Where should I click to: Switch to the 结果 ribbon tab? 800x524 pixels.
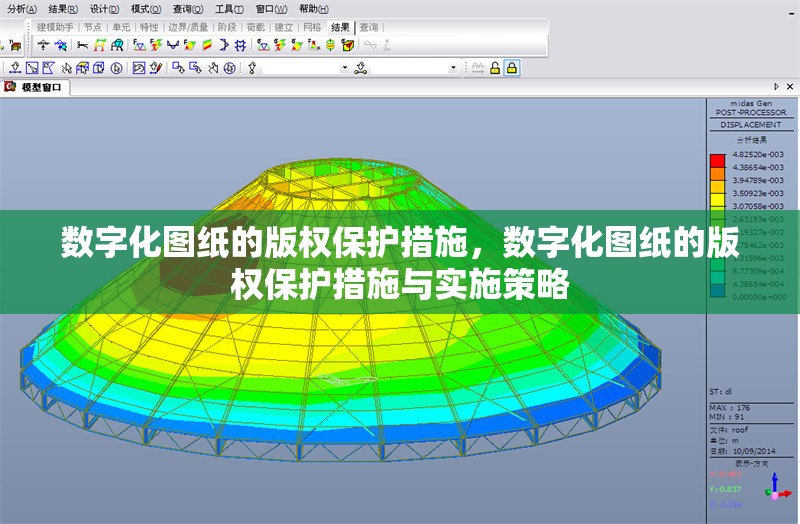click(340, 27)
